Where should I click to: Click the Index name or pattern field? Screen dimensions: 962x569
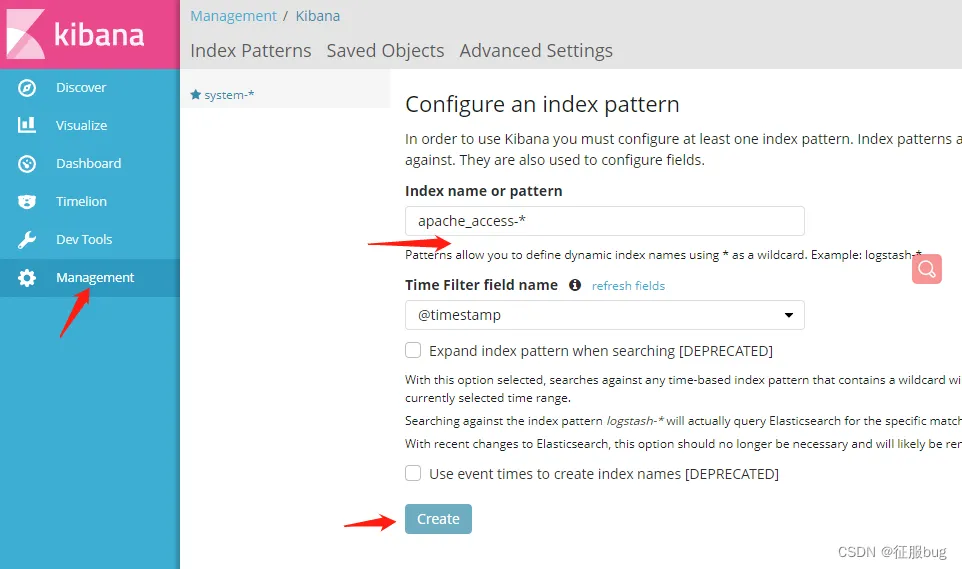pos(604,221)
